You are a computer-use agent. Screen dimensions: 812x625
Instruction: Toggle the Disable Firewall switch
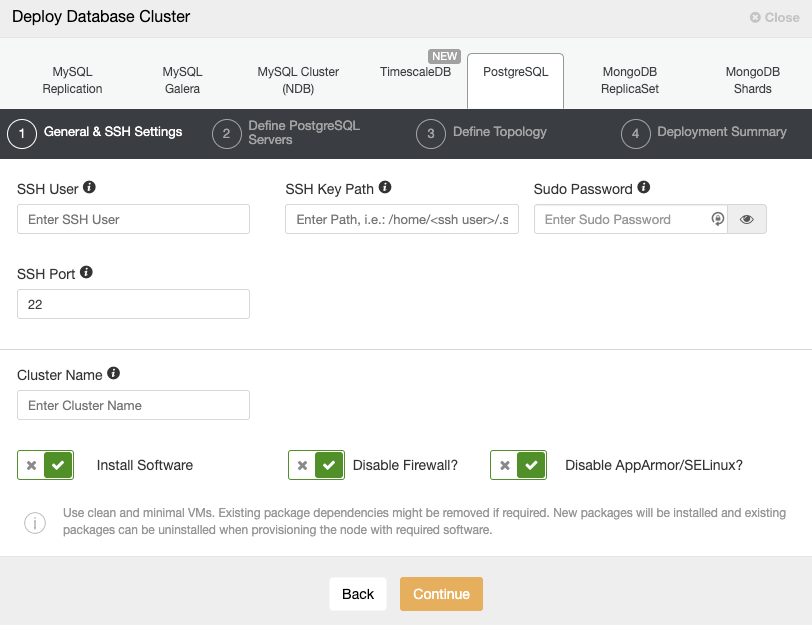(316, 465)
